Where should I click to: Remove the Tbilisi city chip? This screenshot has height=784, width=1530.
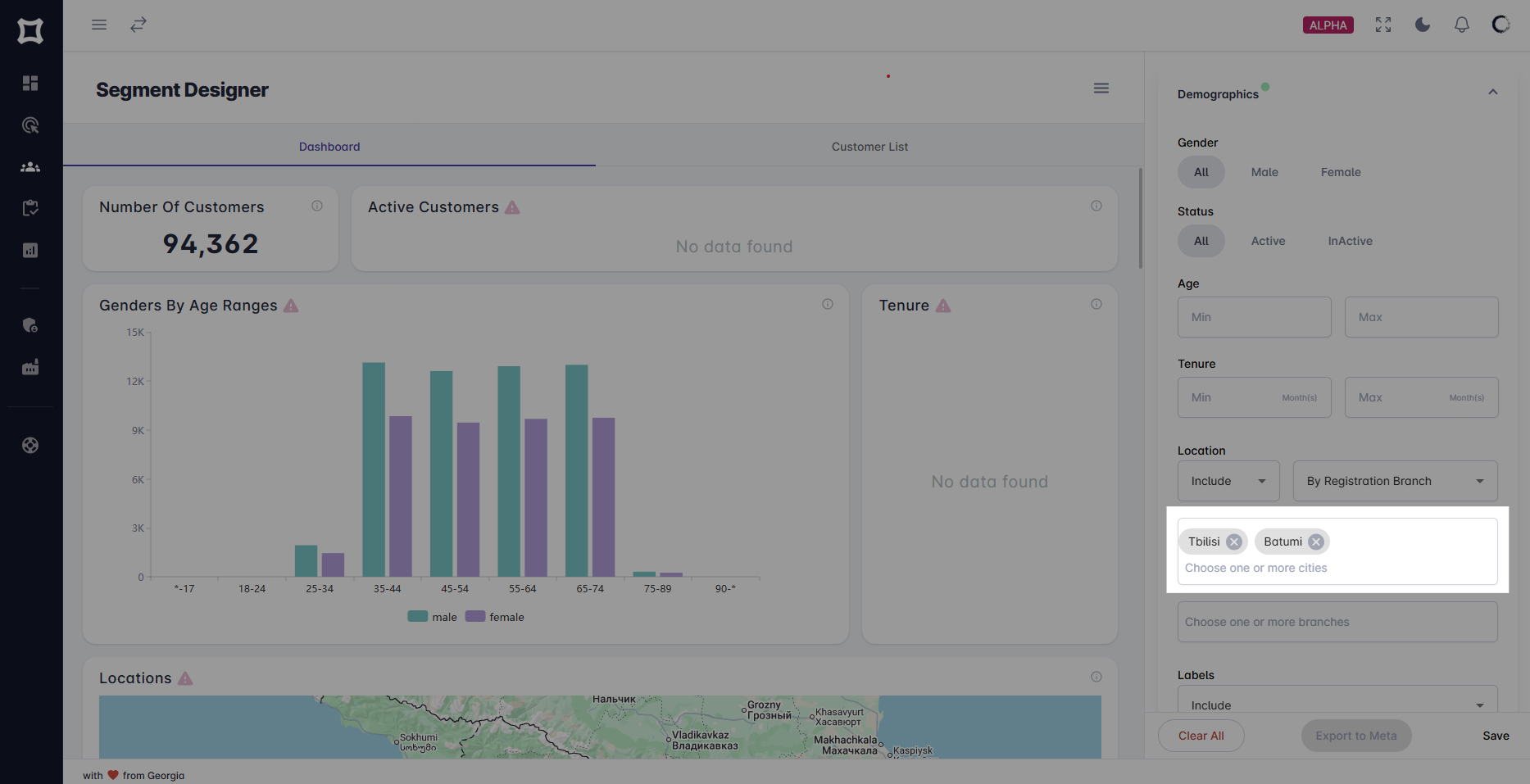tap(1235, 541)
